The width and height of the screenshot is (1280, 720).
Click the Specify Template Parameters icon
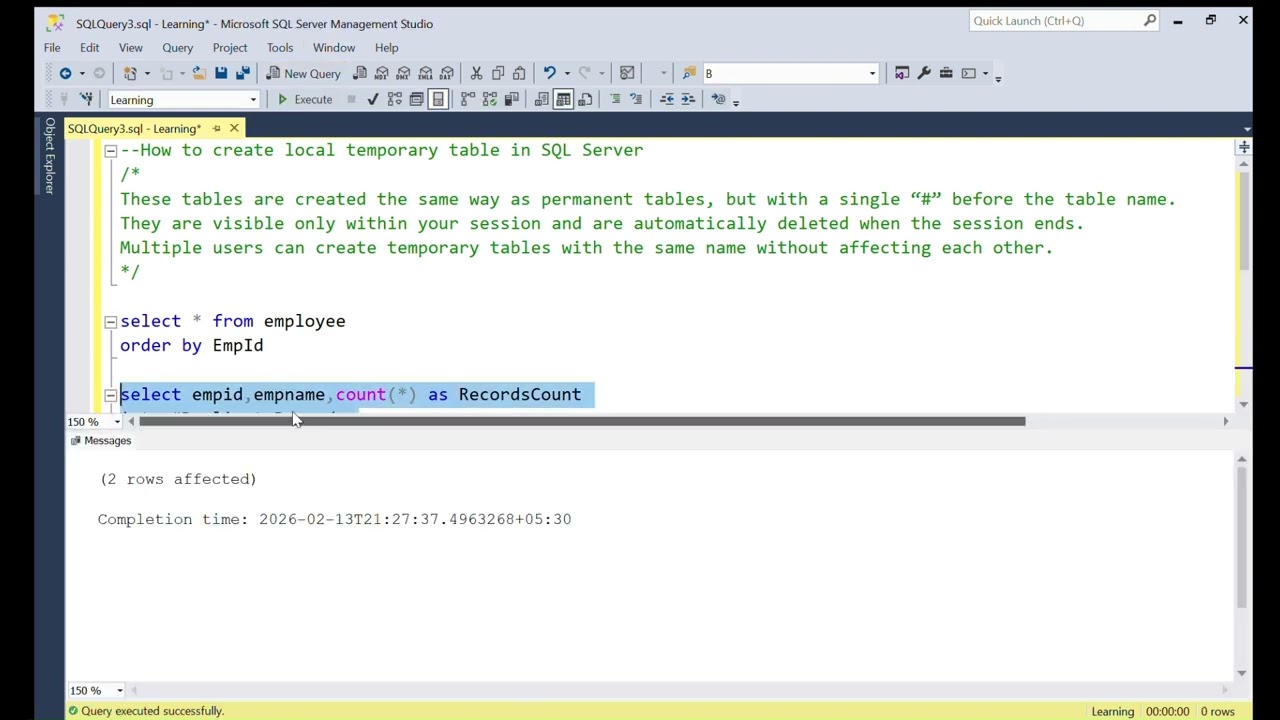point(718,99)
